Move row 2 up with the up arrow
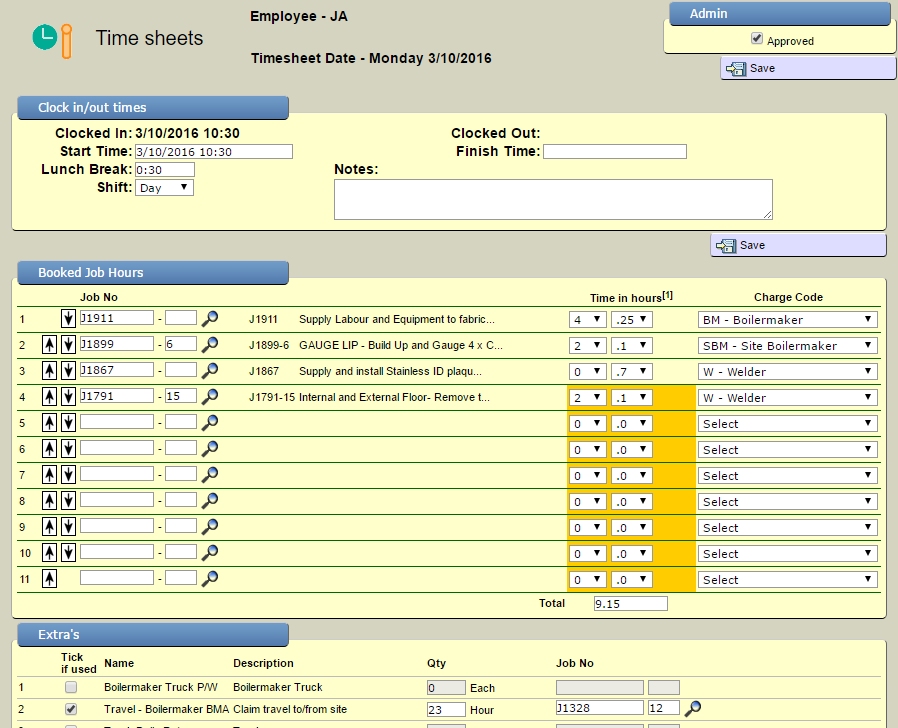The height and width of the screenshot is (728, 898). click(x=49, y=345)
